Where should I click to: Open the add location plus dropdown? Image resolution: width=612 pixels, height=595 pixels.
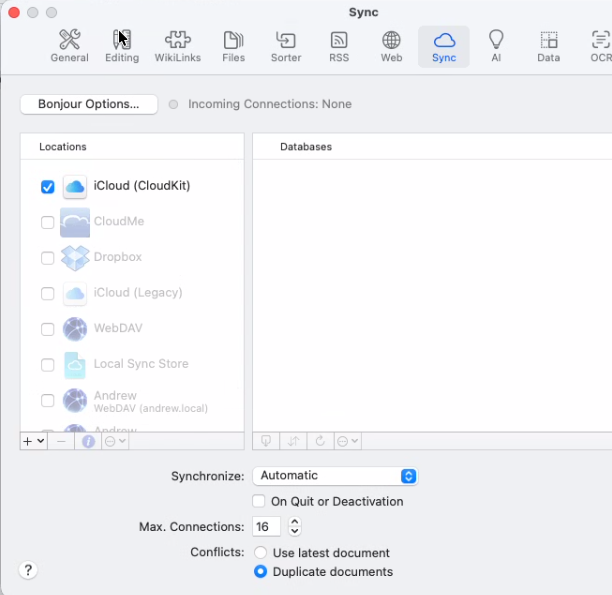33,441
